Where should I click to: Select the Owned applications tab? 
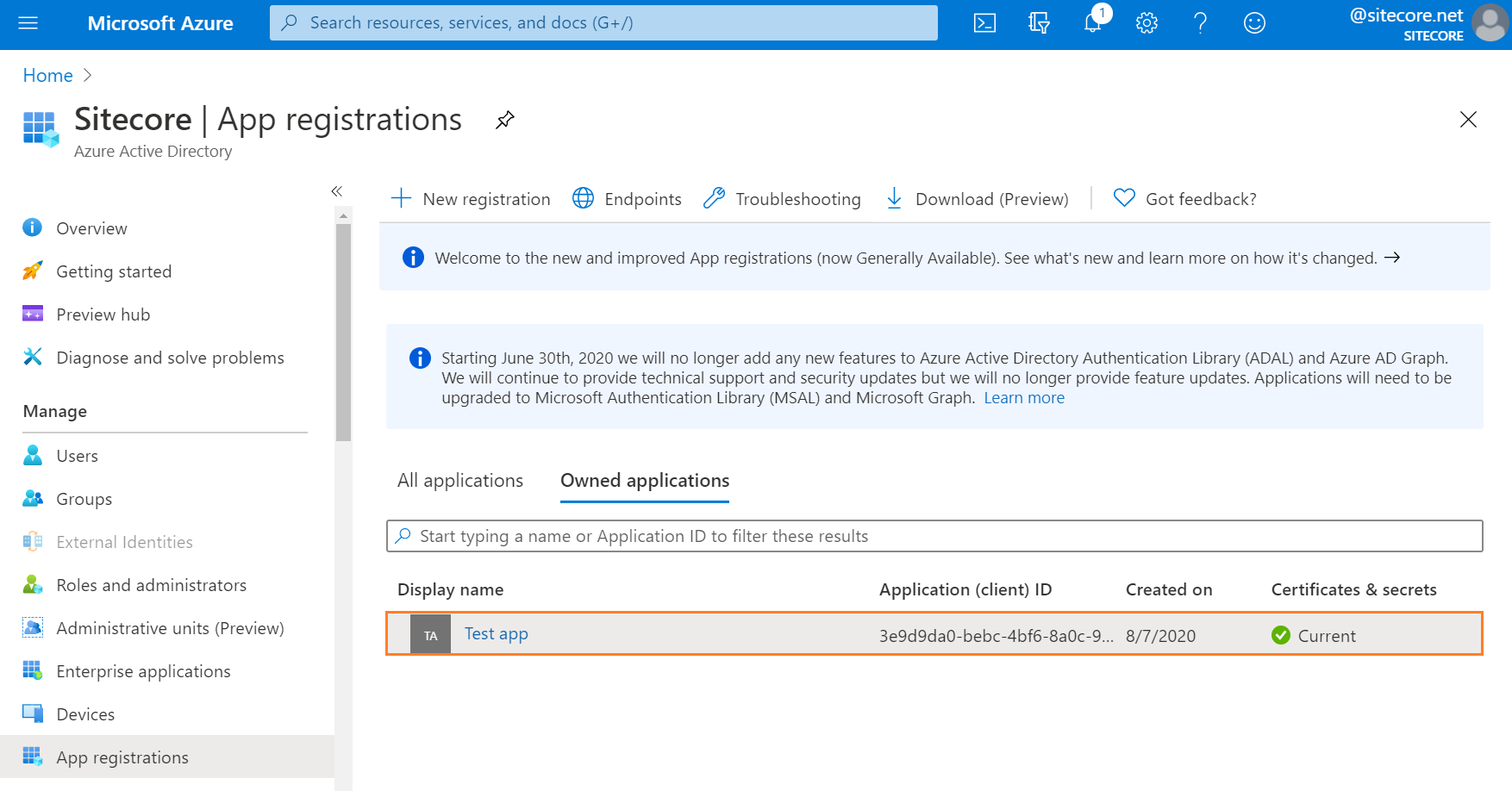tap(645, 481)
